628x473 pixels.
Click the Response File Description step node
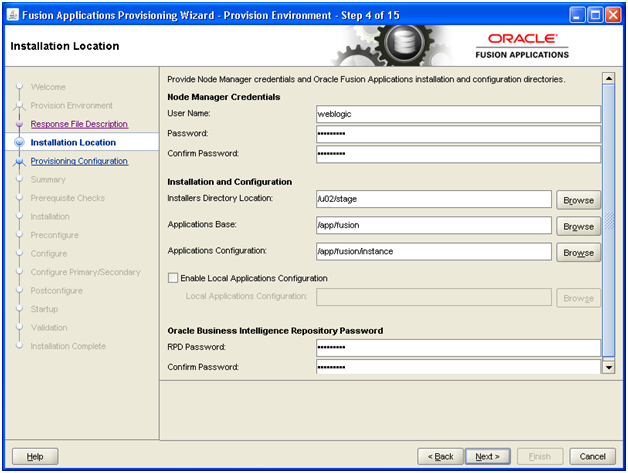click(19, 124)
